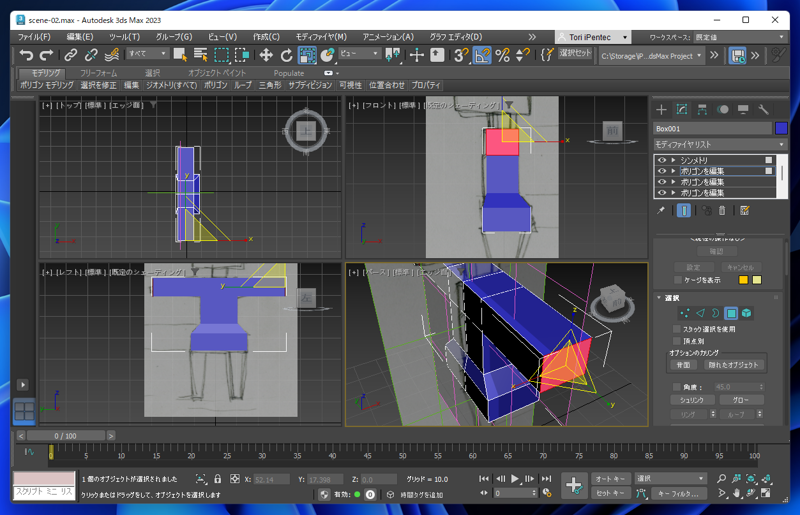Screen dimensions: 800x515
Task: Toggle the Lock Selection padlock icon
Action: (218, 479)
